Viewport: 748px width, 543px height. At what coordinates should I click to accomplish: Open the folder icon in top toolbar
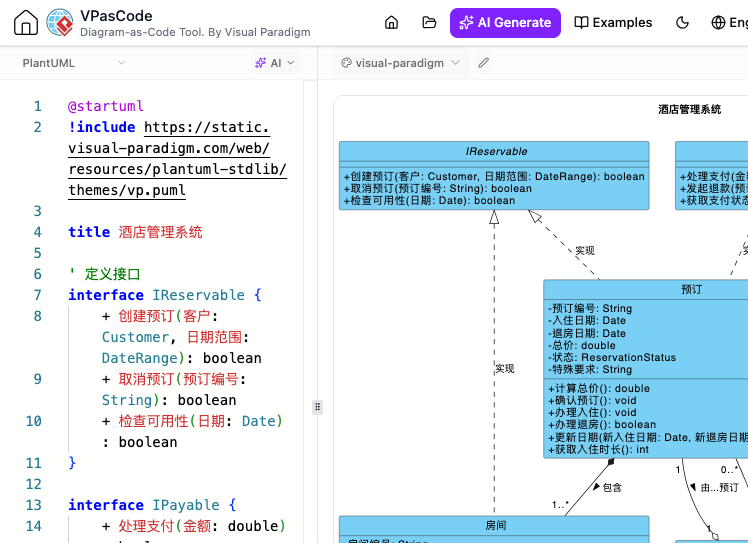429,22
